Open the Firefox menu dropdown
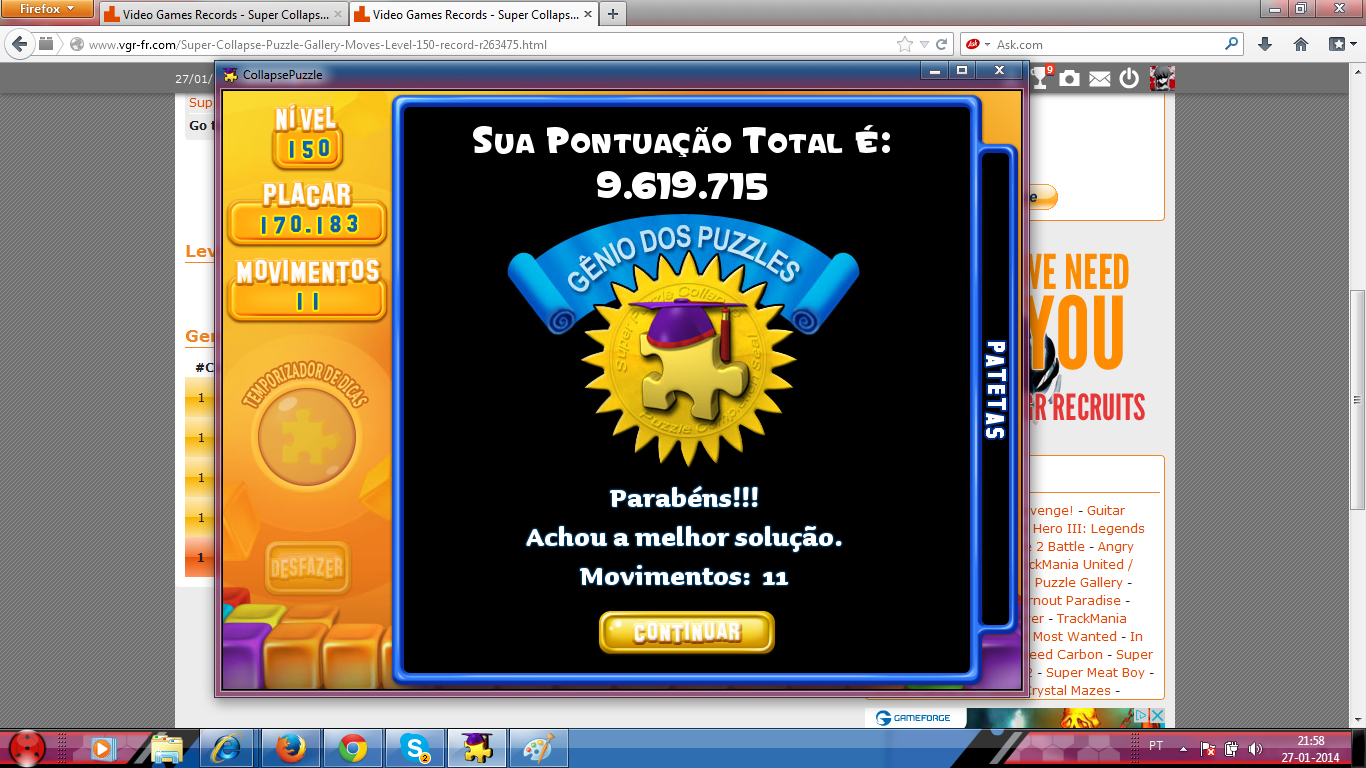This screenshot has width=1366, height=768. click(48, 9)
